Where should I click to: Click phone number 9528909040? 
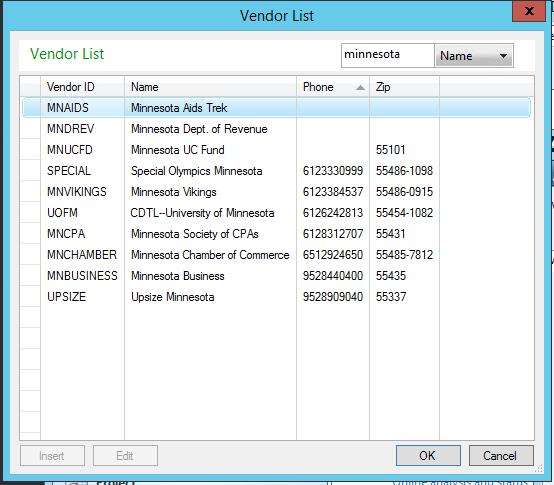pyautogui.click(x=333, y=297)
